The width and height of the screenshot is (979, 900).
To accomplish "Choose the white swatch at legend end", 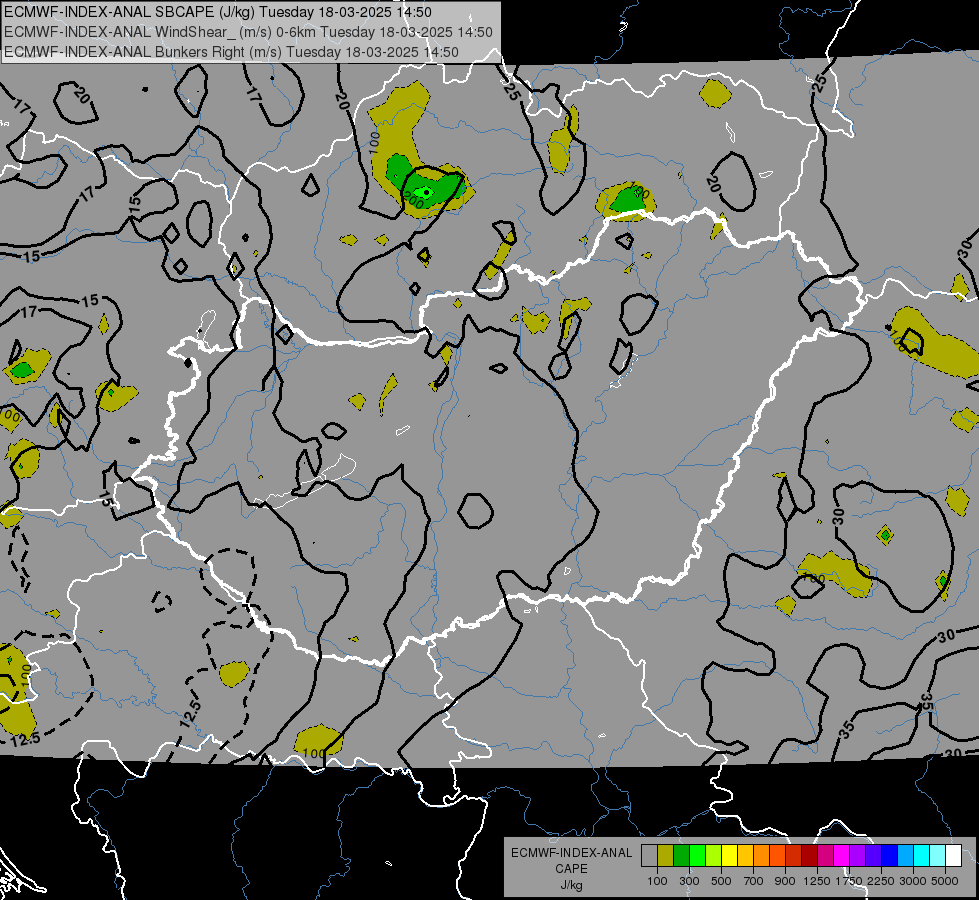I will [953, 856].
